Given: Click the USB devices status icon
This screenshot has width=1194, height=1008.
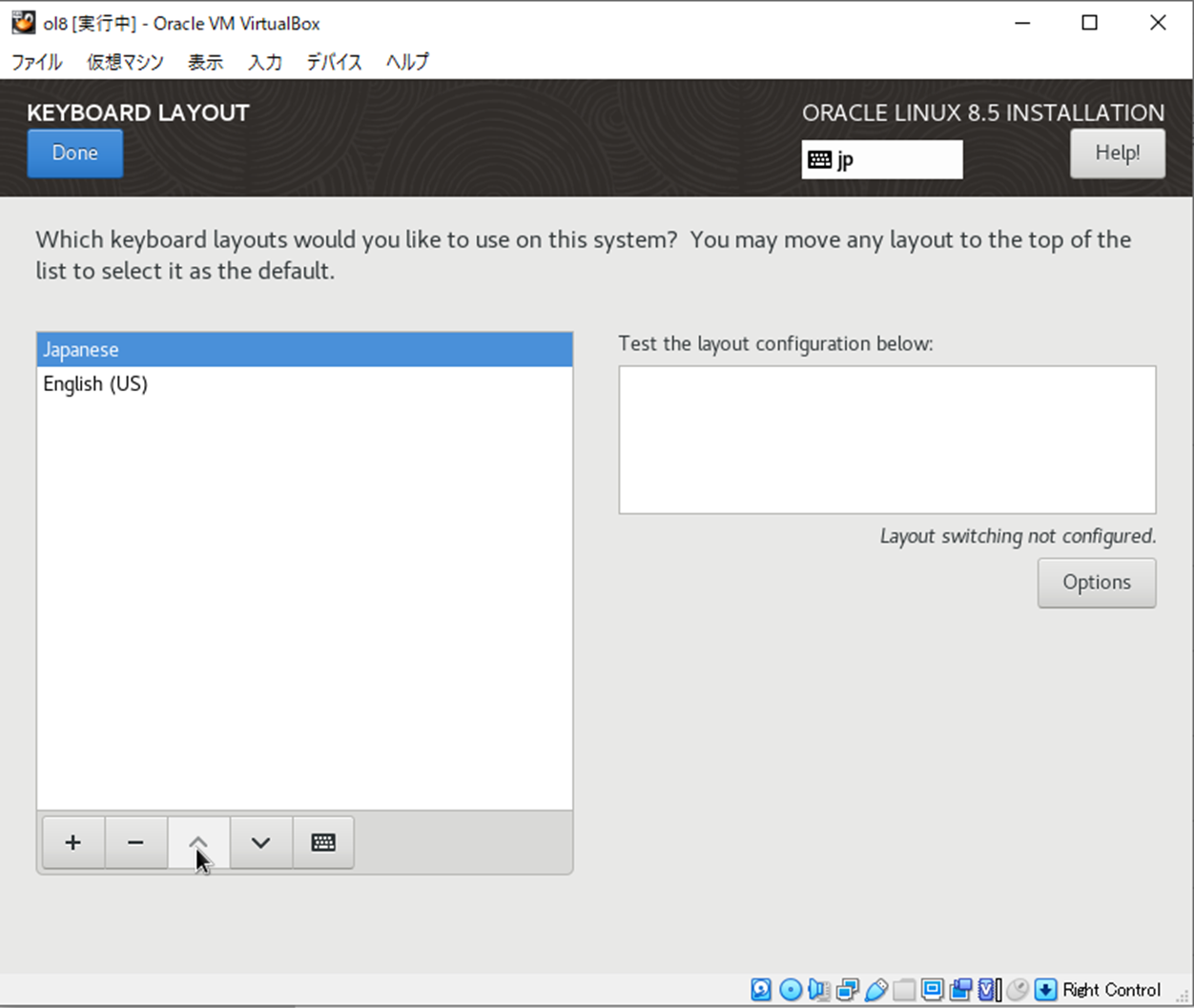Looking at the screenshot, I should [875, 990].
